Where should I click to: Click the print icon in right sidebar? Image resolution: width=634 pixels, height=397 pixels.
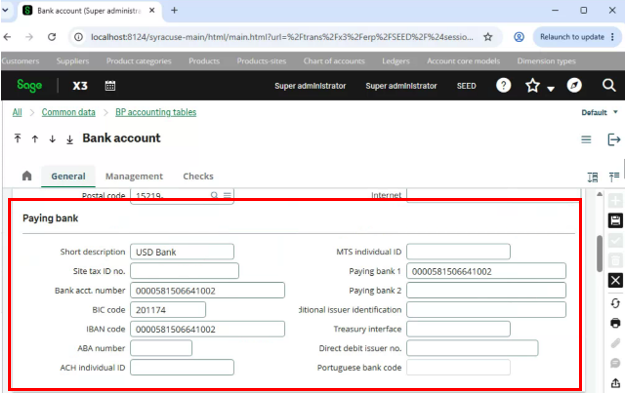pyautogui.click(x=615, y=323)
